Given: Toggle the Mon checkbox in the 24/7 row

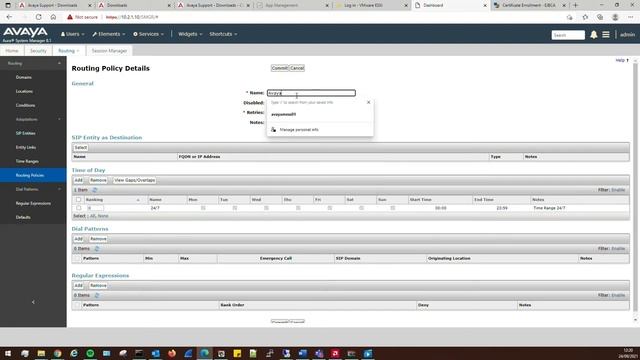Looking at the screenshot, I should [x=203, y=208].
